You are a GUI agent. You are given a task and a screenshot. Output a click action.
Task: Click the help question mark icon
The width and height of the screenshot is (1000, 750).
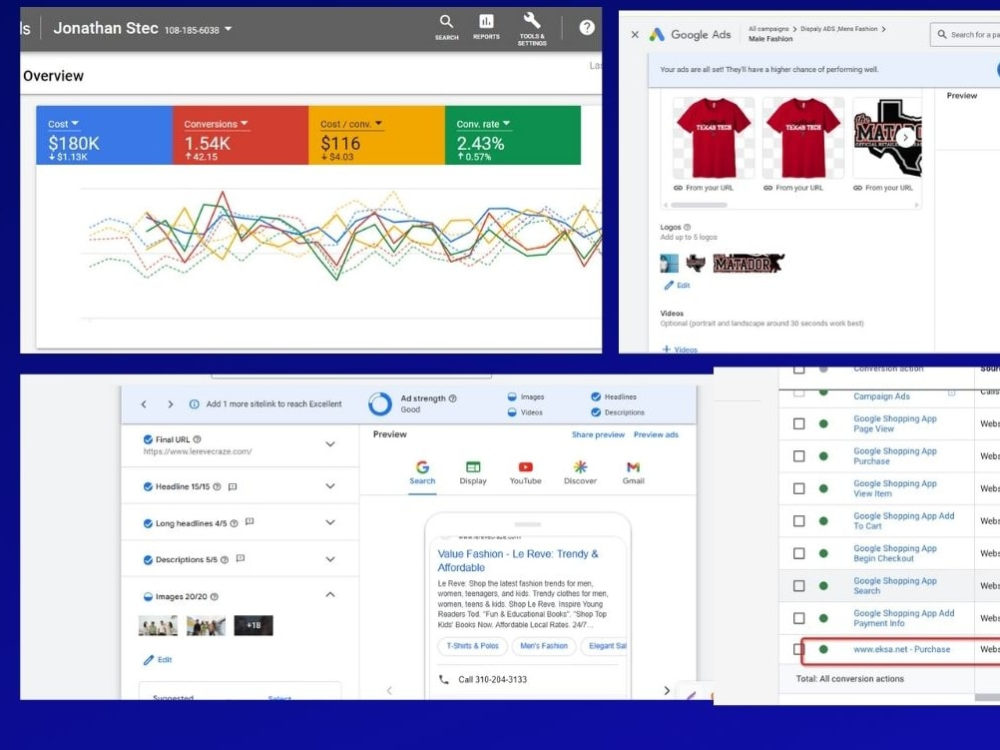[x=587, y=27]
